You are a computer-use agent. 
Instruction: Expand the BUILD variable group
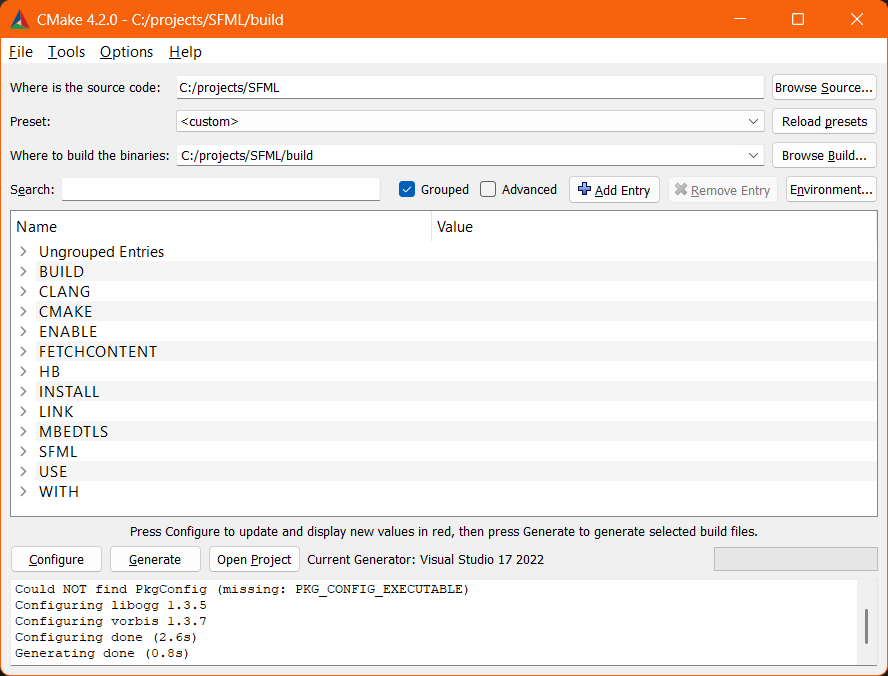(x=22, y=271)
